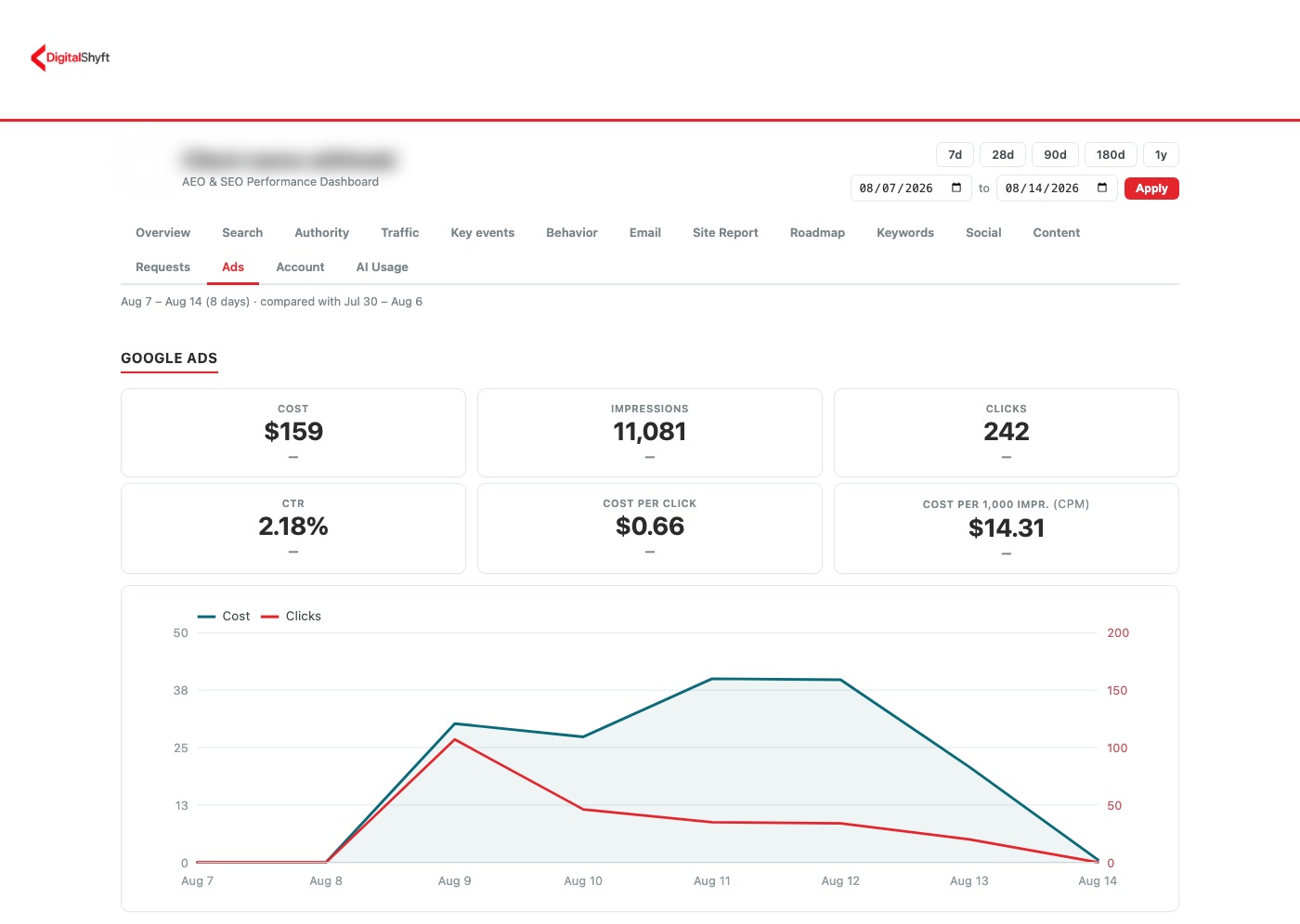Click the DigitalShyft logo
The height and width of the screenshot is (924, 1300).
click(x=71, y=58)
